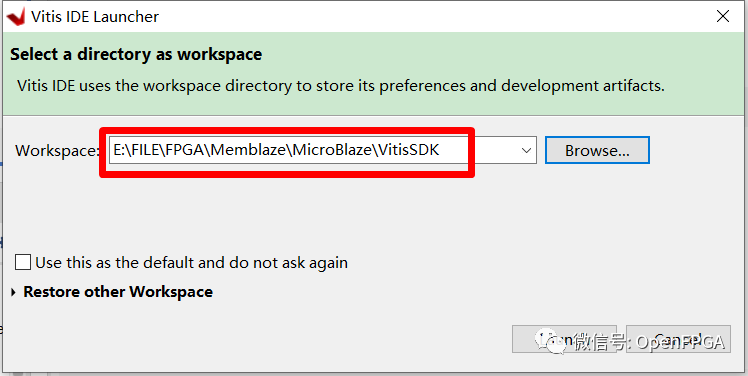Click the WeChat logo watermark icon
748x376 pixels.
pos(552,341)
